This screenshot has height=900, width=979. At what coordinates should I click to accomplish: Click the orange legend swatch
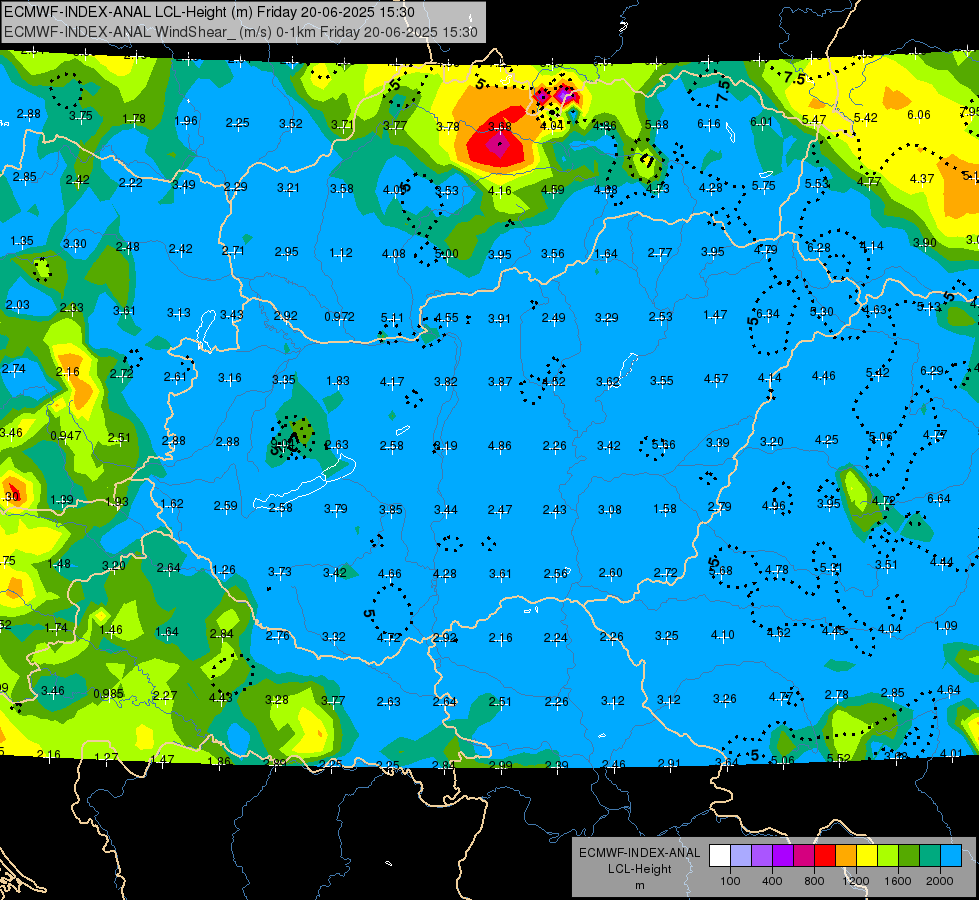coord(846,855)
